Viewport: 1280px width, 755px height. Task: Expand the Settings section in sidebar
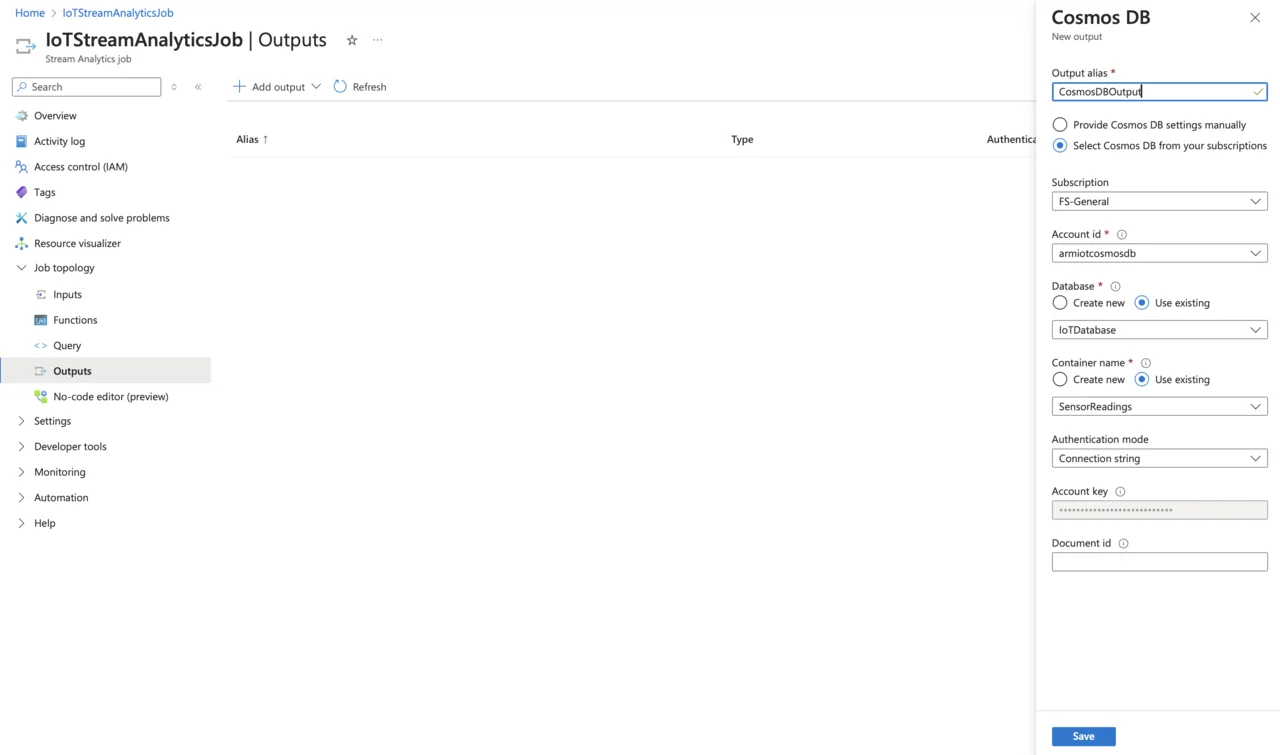[x=52, y=421]
